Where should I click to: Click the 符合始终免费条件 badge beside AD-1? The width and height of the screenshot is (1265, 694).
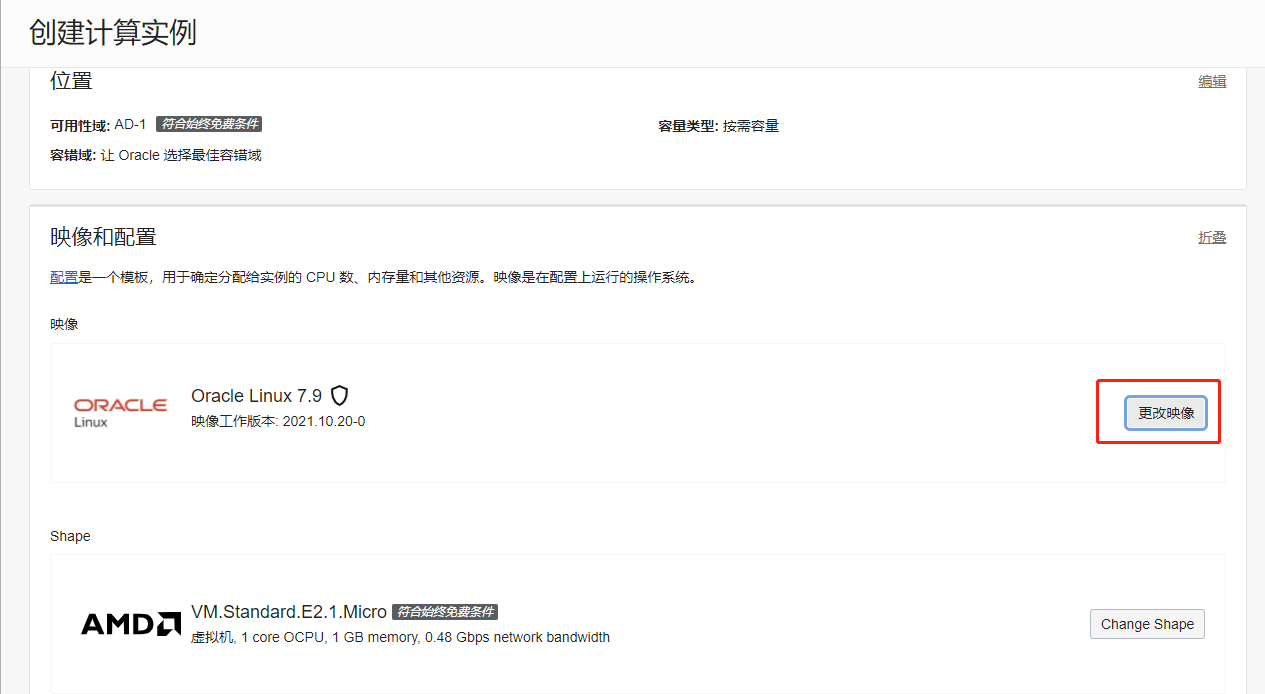click(209, 124)
